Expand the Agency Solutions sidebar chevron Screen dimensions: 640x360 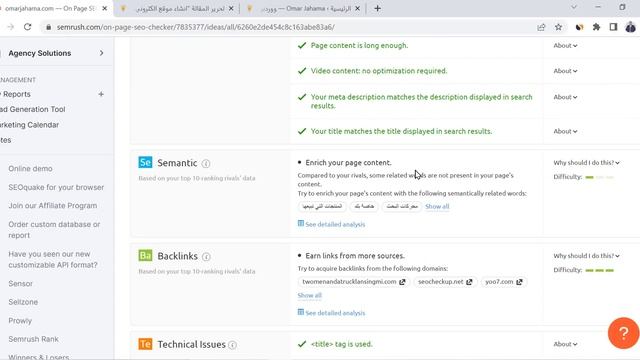tap(101, 53)
